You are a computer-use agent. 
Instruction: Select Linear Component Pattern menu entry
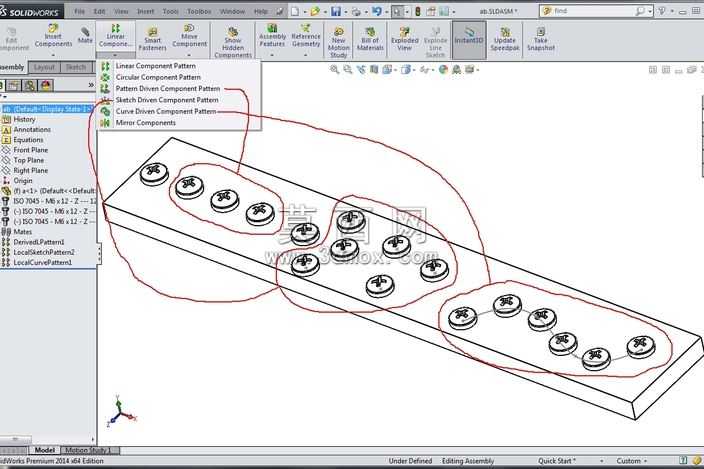point(155,66)
